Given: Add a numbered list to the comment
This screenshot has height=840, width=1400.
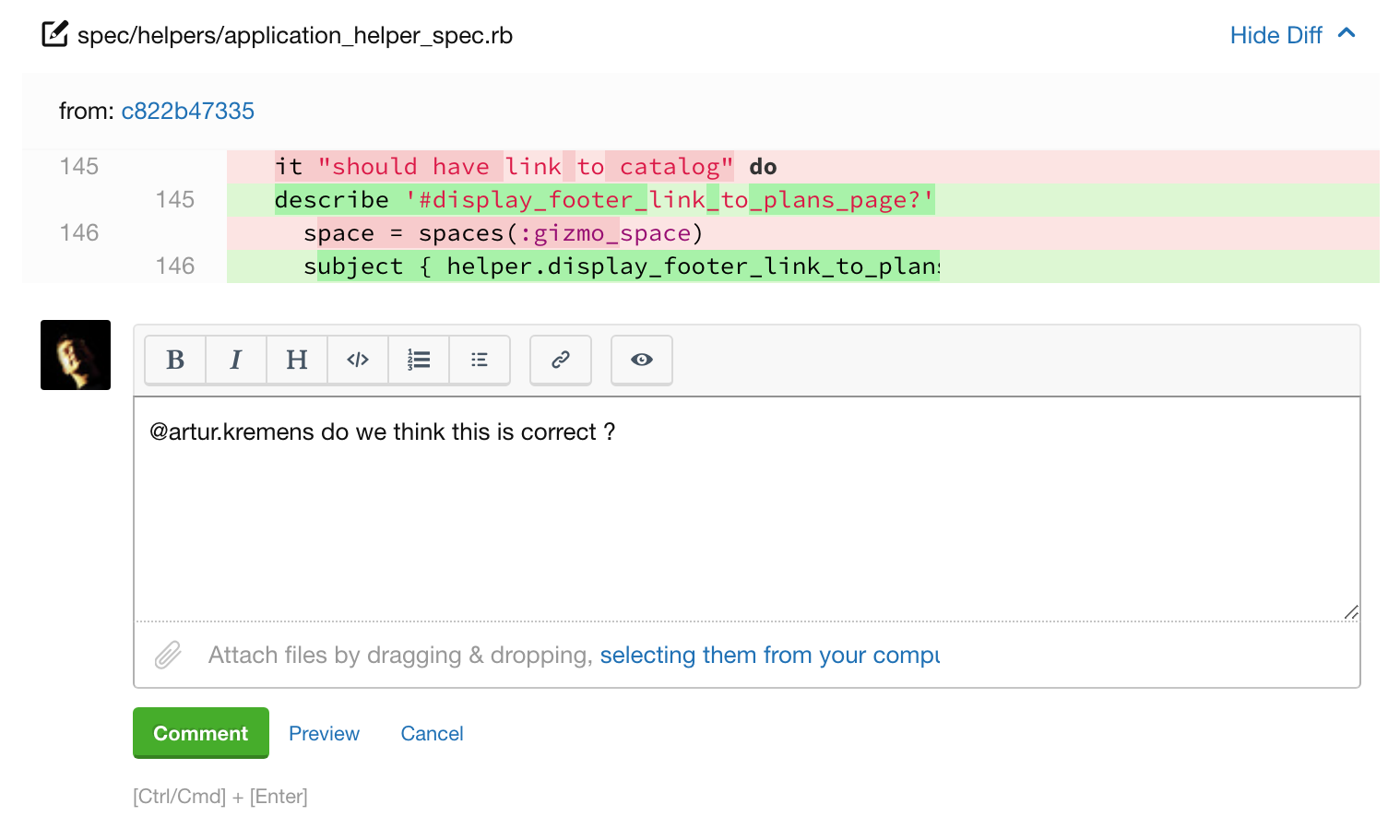Looking at the screenshot, I should (x=419, y=360).
